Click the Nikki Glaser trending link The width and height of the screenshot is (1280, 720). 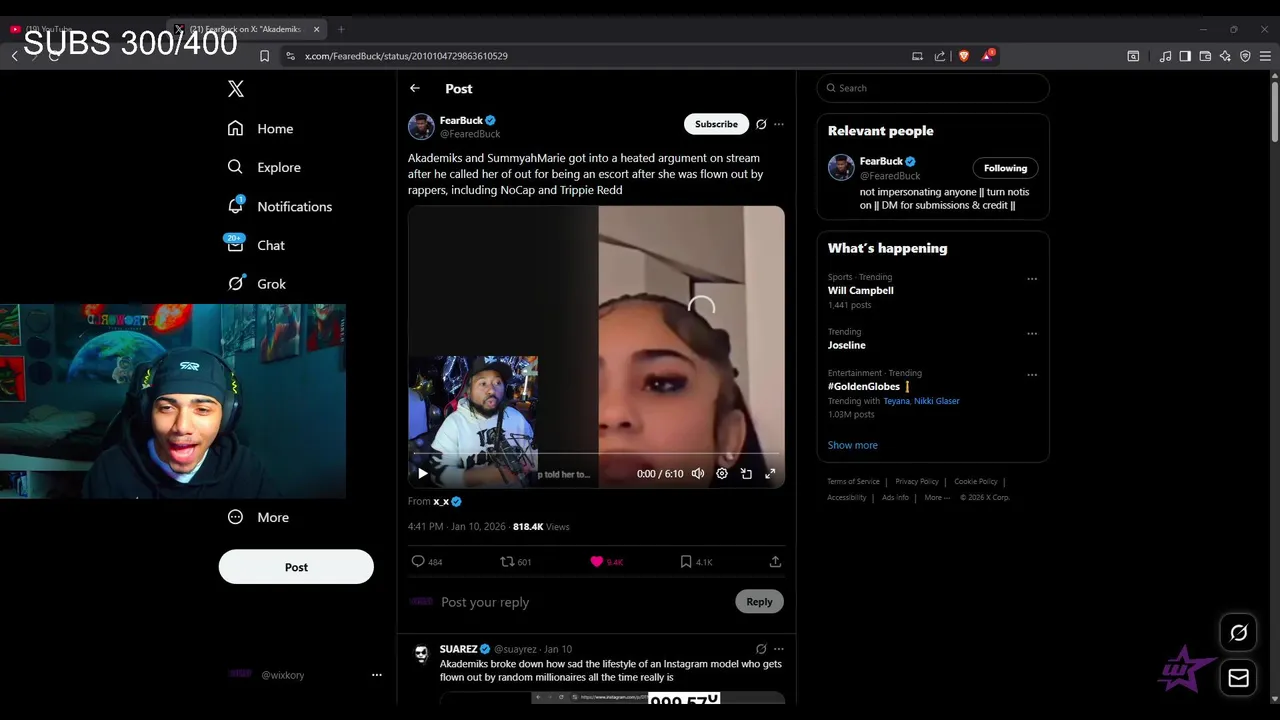(x=937, y=401)
